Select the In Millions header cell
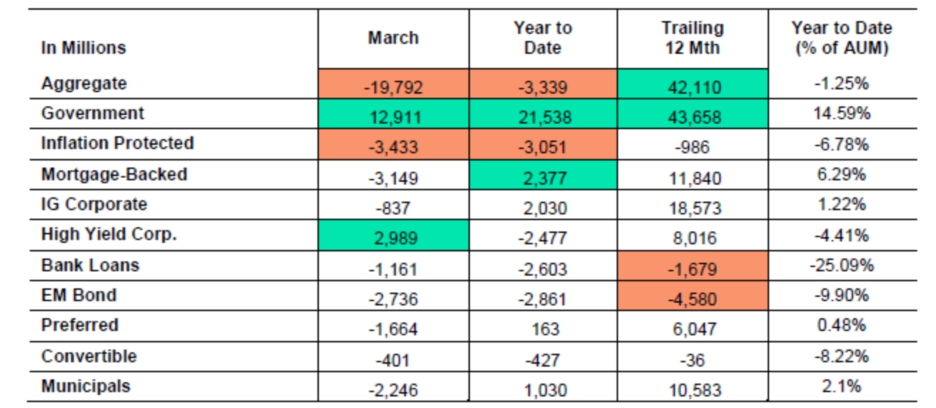Screen dimensions: 936x408 click(x=83, y=47)
